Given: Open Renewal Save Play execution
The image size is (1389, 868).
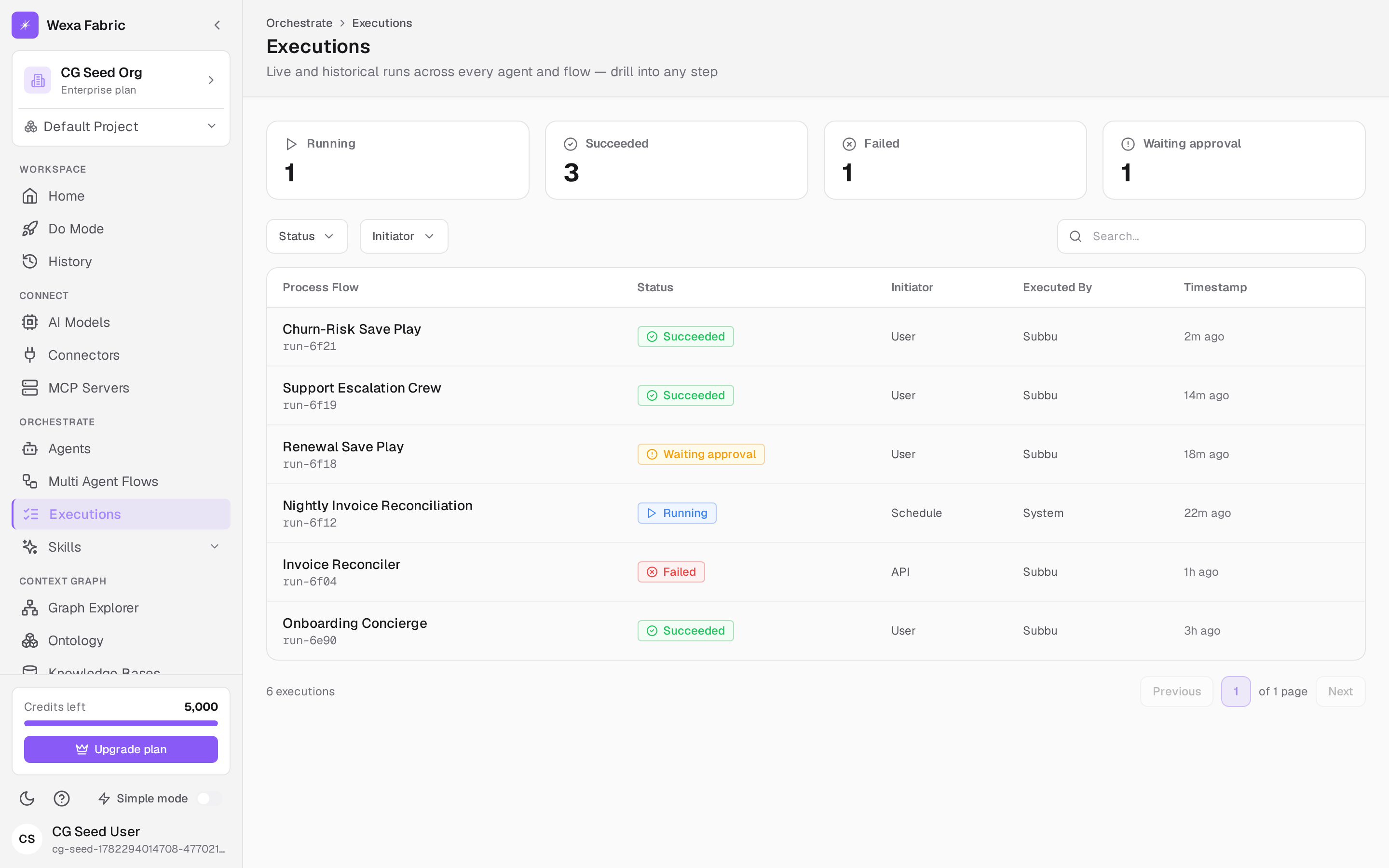Looking at the screenshot, I should coord(816,455).
